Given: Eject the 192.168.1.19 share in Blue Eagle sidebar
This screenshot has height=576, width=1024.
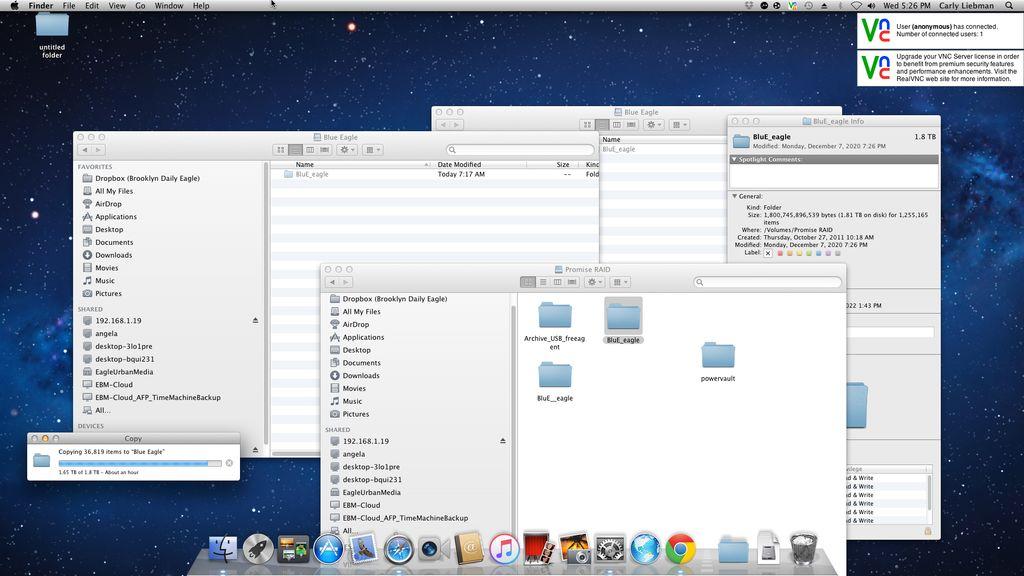Looking at the screenshot, I should (x=255, y=321).
